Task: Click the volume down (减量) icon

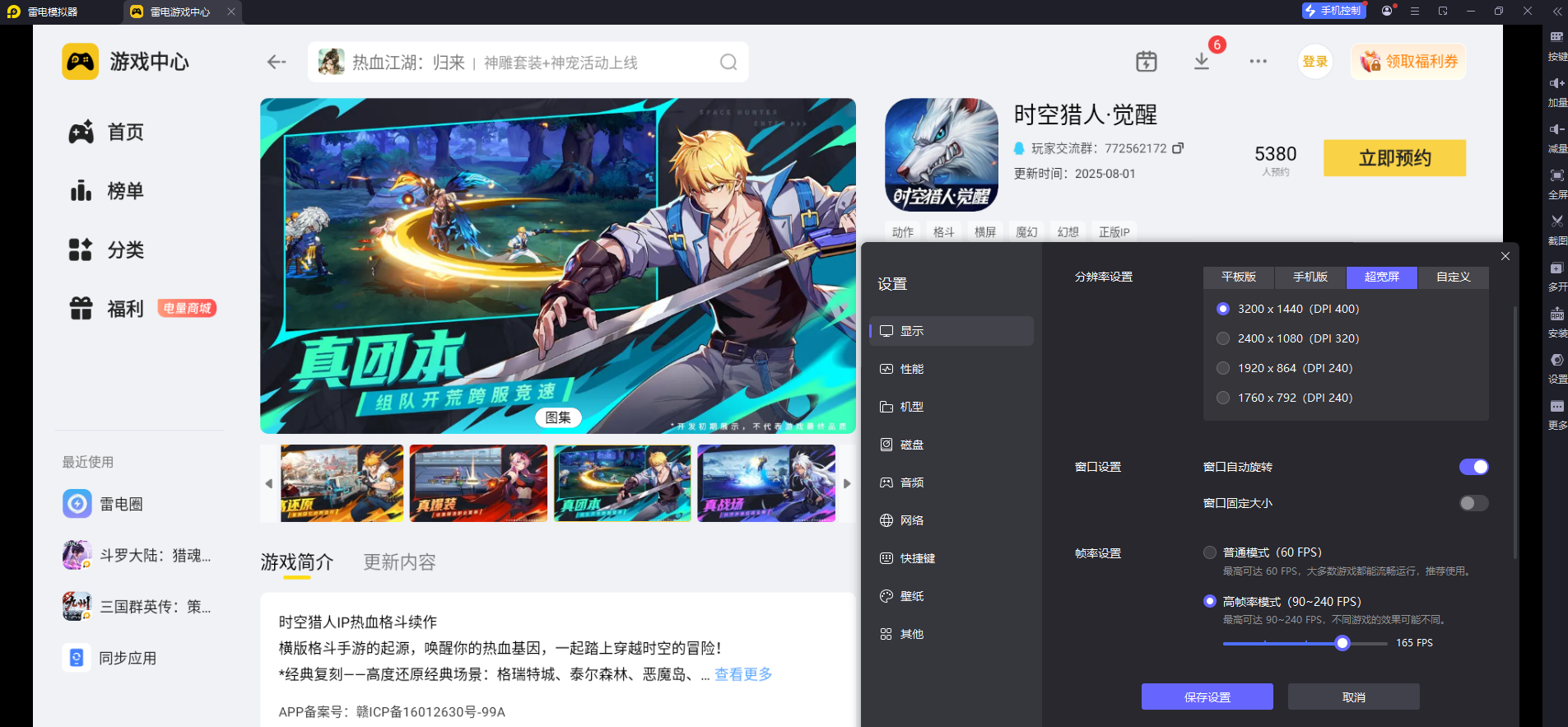Action: (1556, 129)
